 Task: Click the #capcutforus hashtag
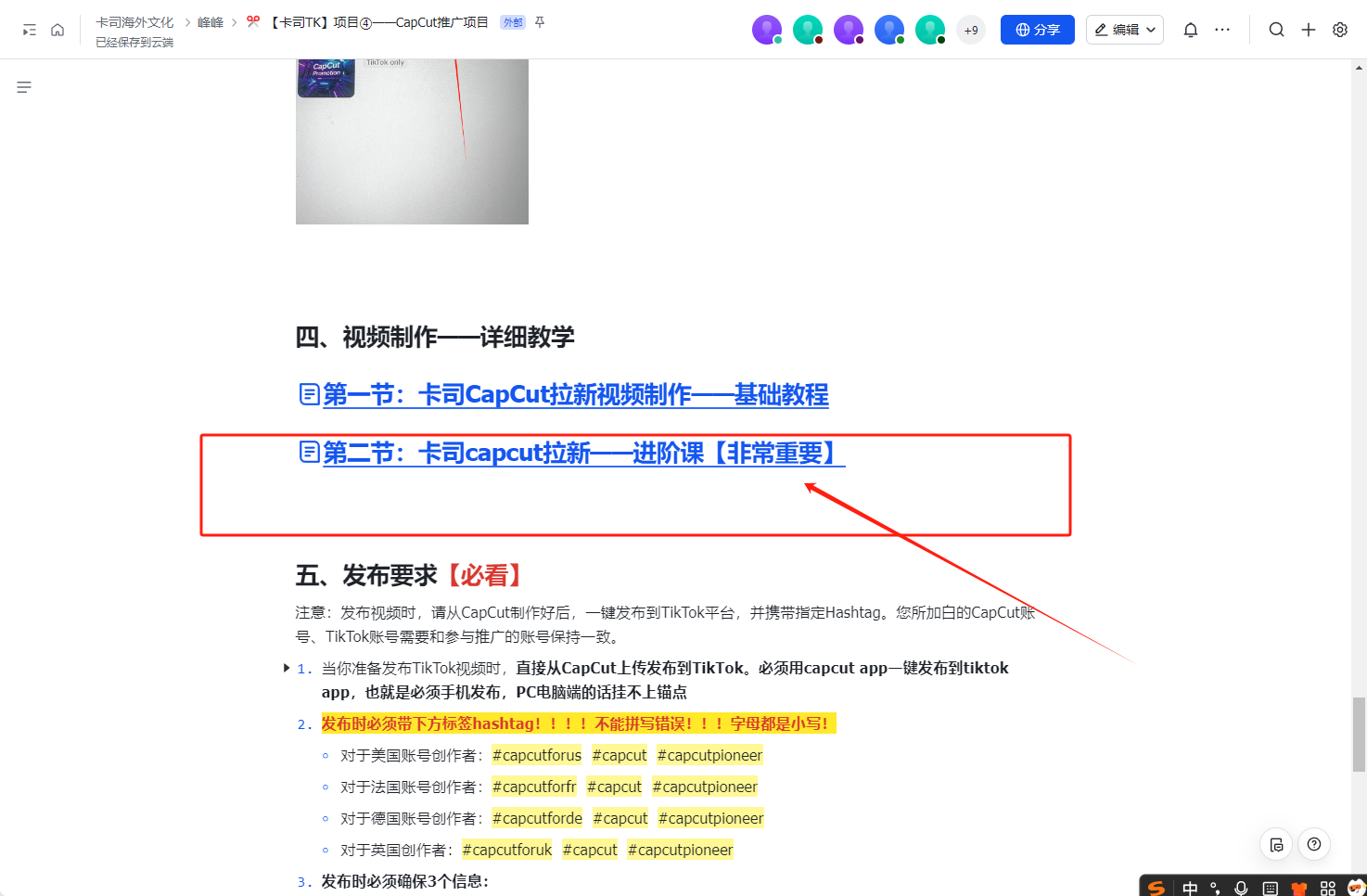(537, 755)
